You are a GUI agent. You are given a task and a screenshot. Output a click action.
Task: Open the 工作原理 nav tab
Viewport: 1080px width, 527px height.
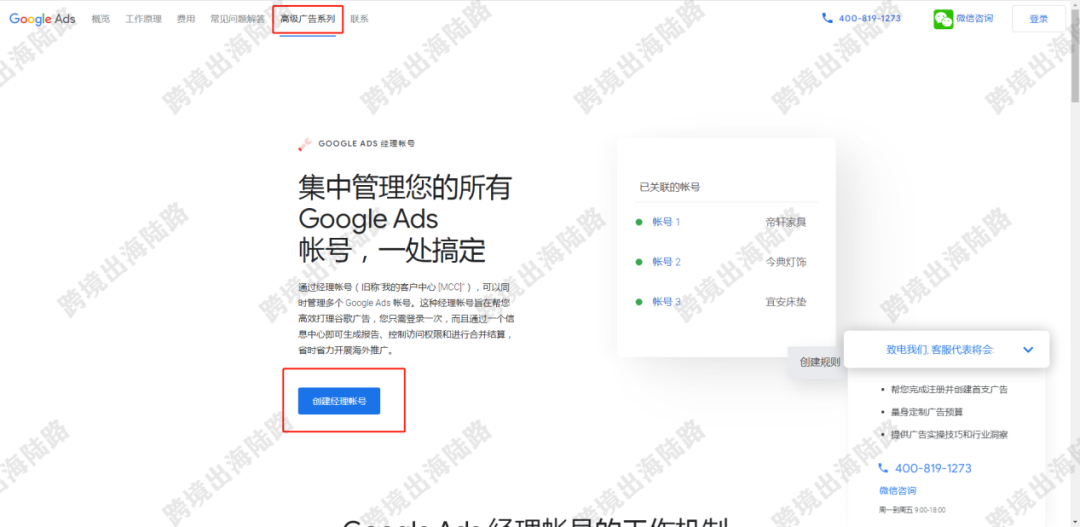tap(143, 19)
